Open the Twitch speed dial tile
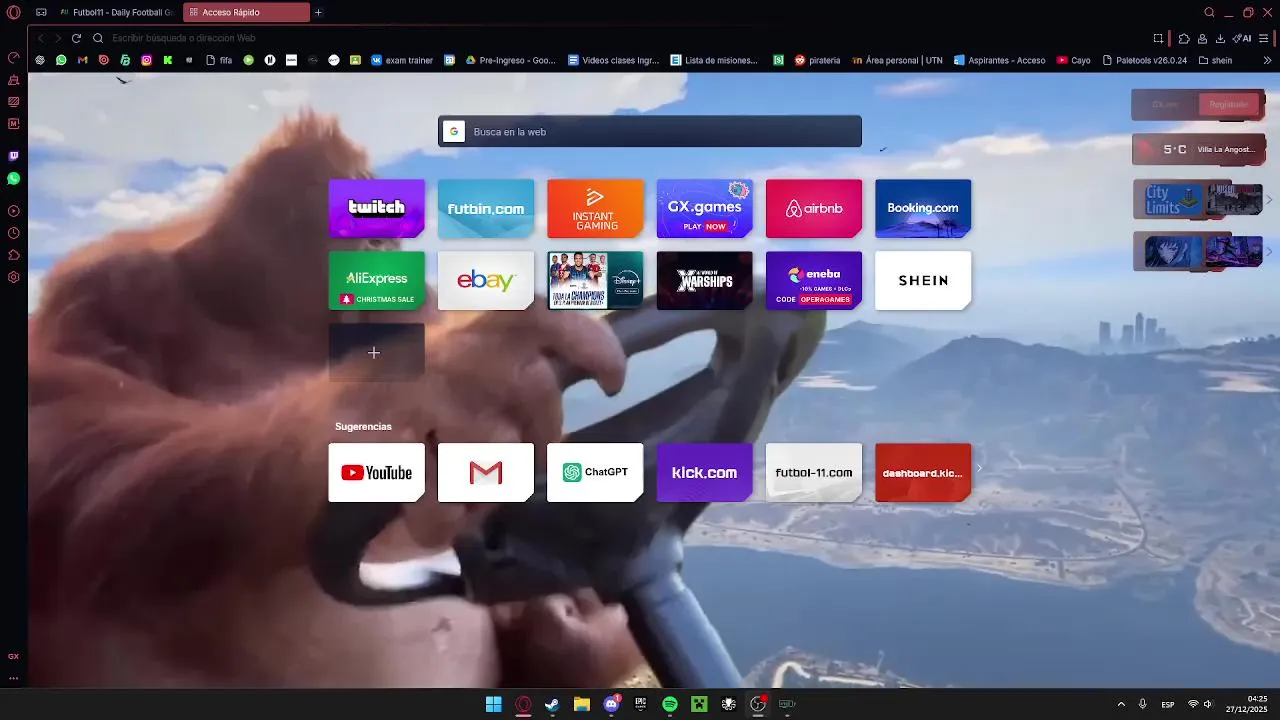Image resolution: width=1280 pixels, height=720 pixels. coord(377,208)
